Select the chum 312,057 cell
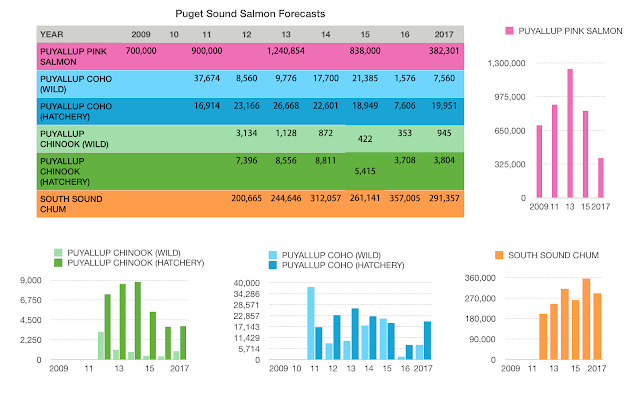Image resolution: width=640 pixels, height=393 pixels. point(326,198)
